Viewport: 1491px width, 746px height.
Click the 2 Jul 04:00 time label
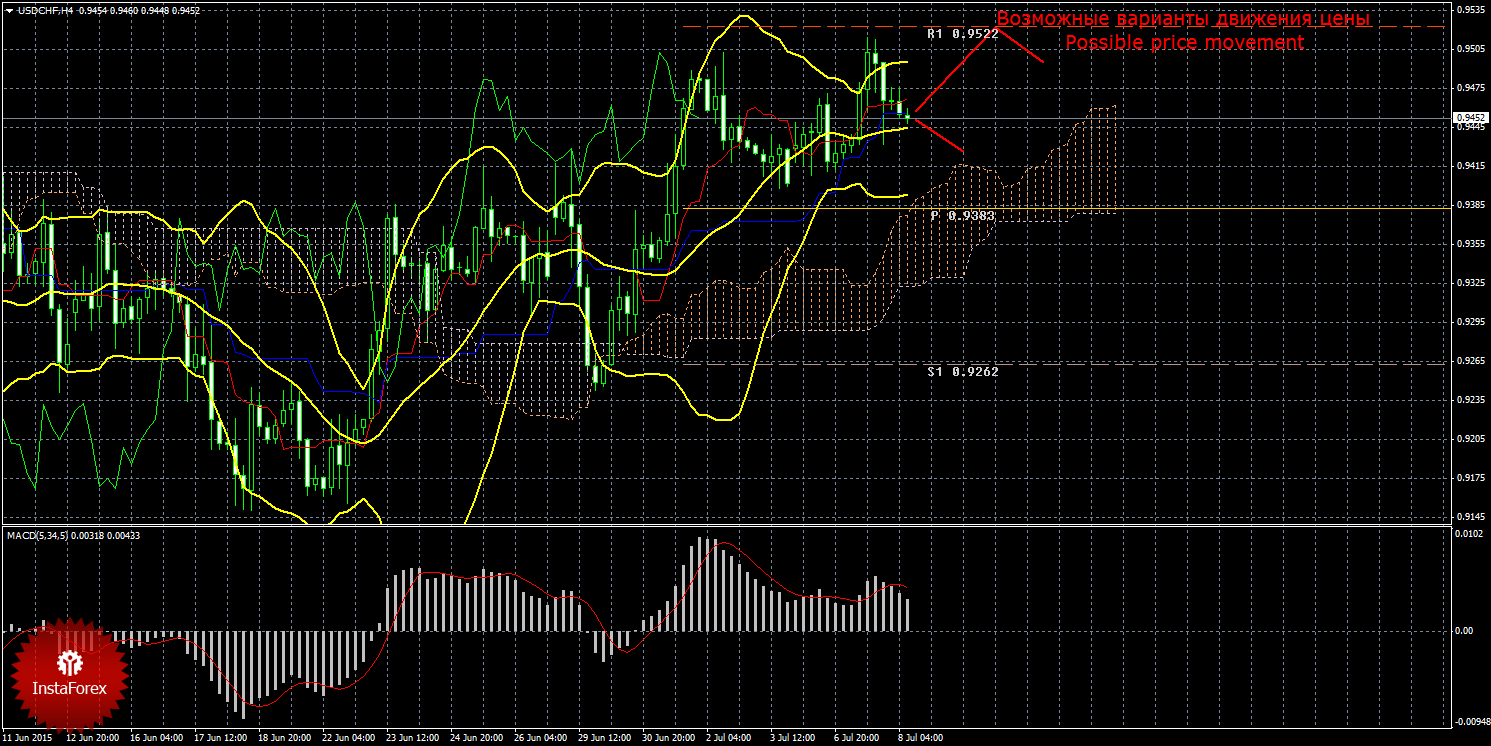tap(729, 738)
